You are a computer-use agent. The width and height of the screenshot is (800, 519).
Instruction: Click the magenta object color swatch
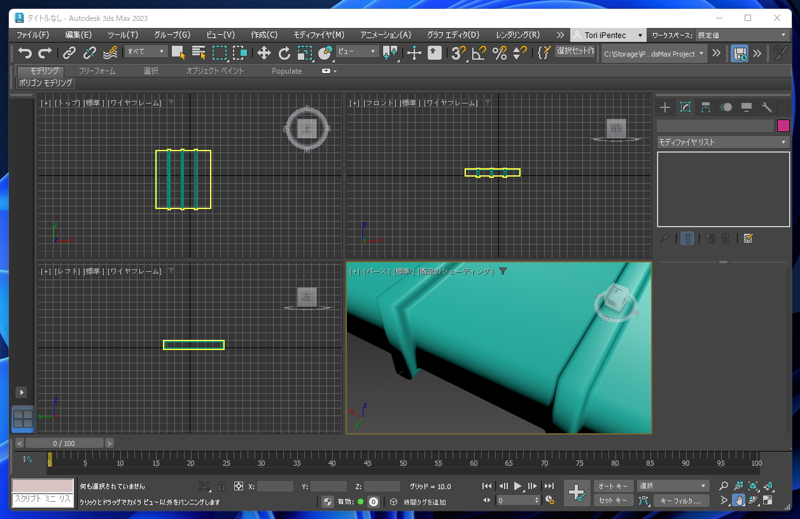pos(783,126)
